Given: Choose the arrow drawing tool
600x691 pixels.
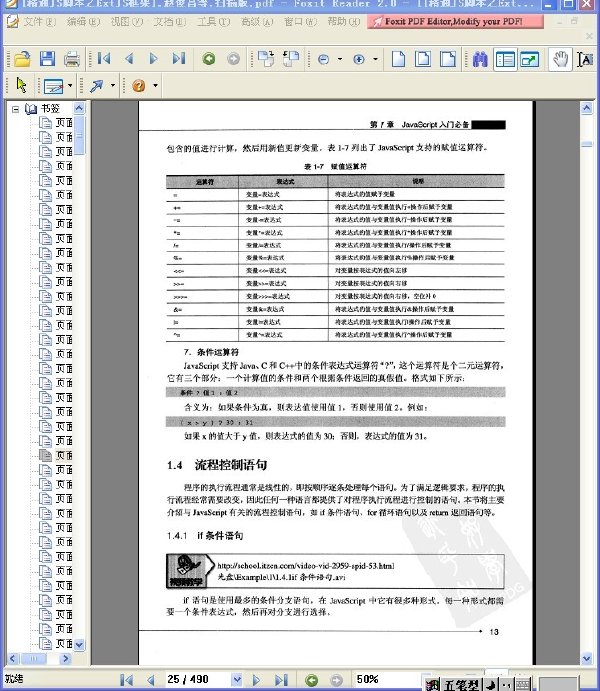Looking at the screenshot, I should click(96, 85).
